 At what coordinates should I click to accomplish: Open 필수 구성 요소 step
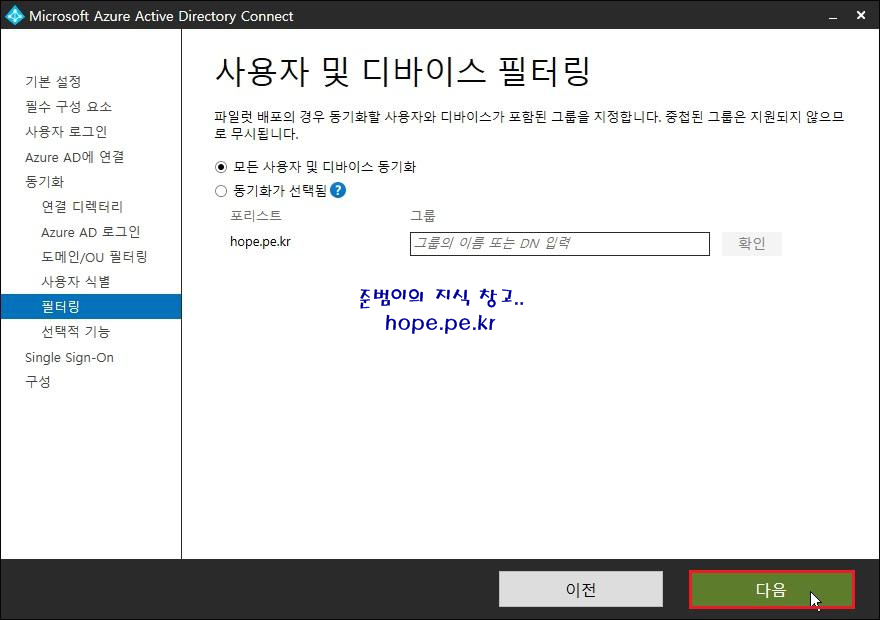(x=68, y=107)
